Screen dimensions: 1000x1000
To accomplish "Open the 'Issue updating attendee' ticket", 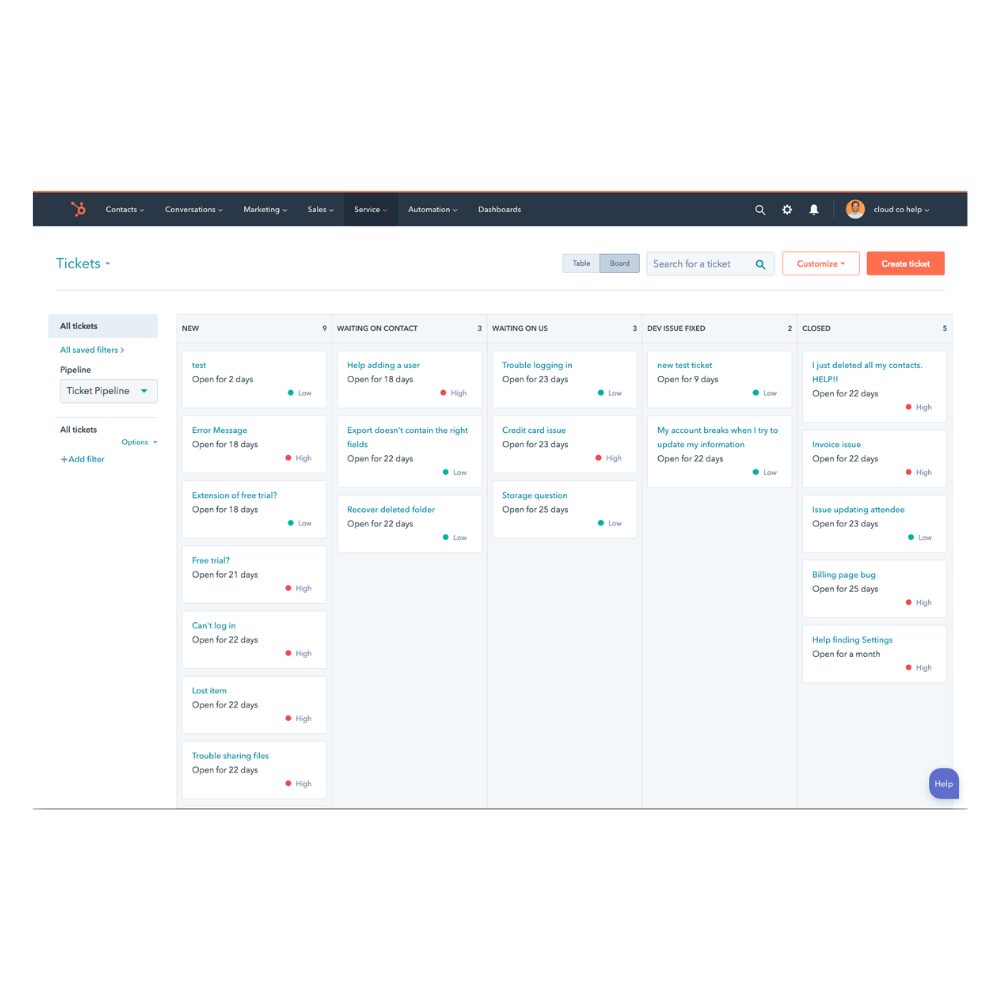I will pyautogui.click(x=858, y=510).
